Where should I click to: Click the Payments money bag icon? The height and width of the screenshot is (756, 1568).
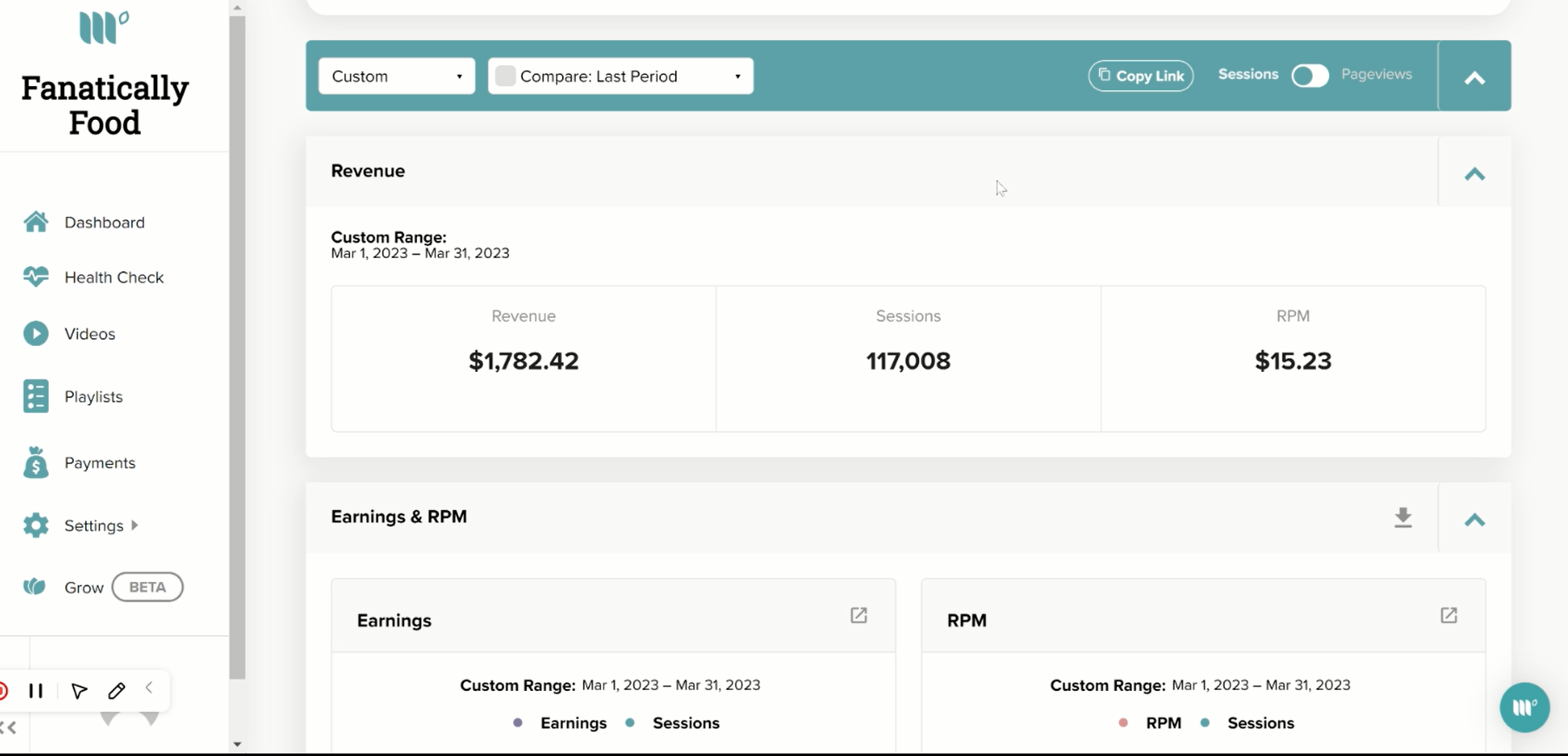[x=36, y=462]
